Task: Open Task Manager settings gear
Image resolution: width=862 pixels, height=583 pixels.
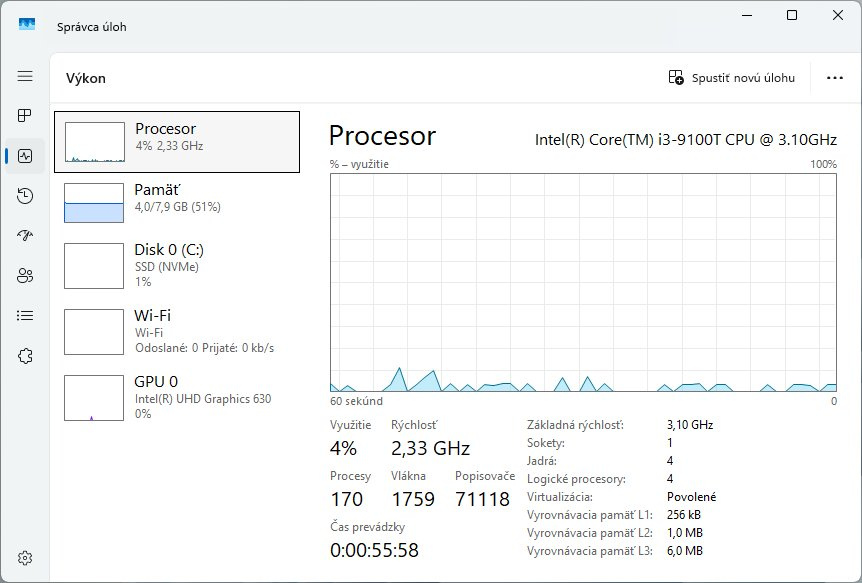Action: [x=25, y=557]
